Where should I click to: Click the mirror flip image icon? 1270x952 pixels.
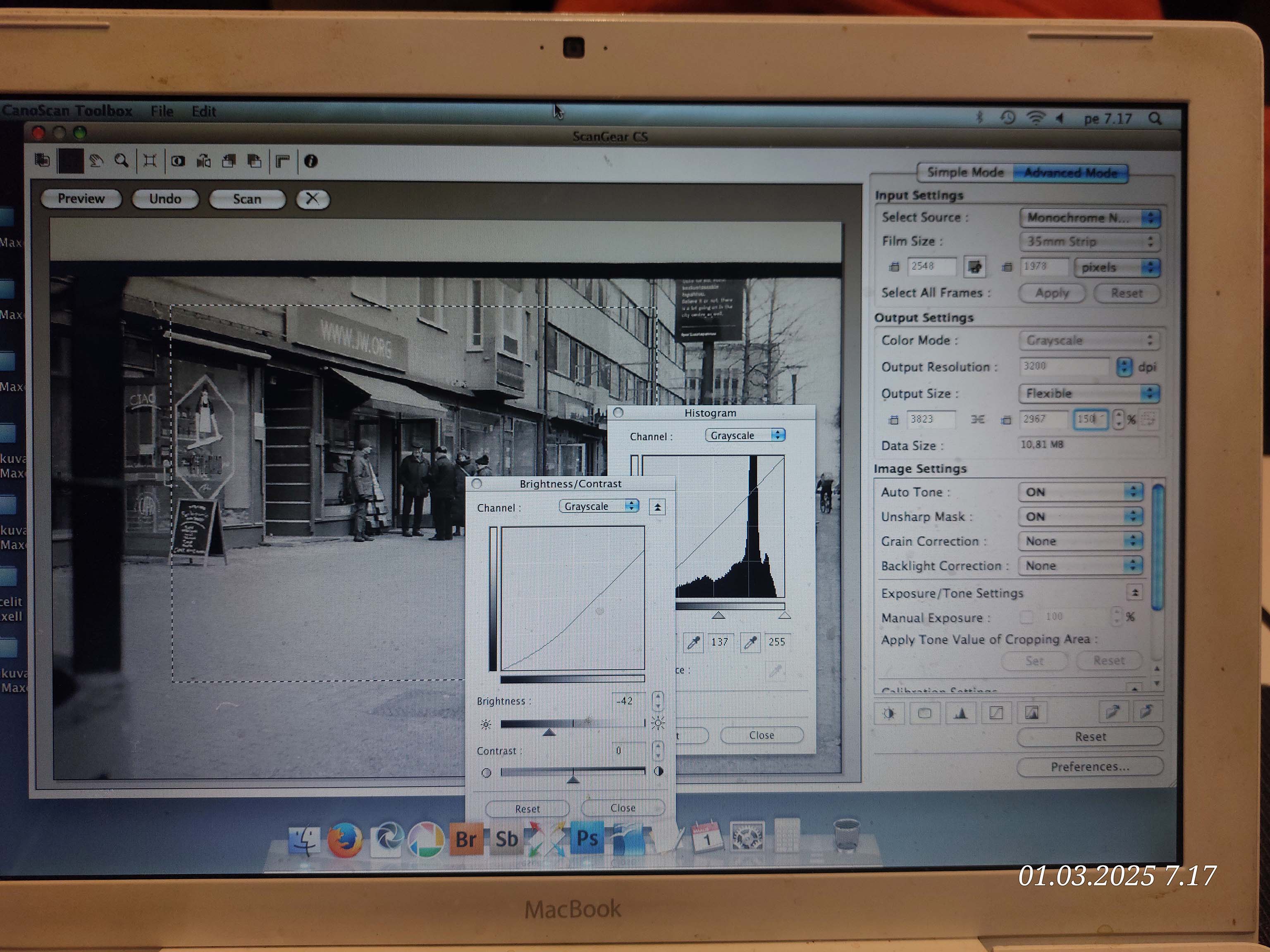click(x=204, y=161)
